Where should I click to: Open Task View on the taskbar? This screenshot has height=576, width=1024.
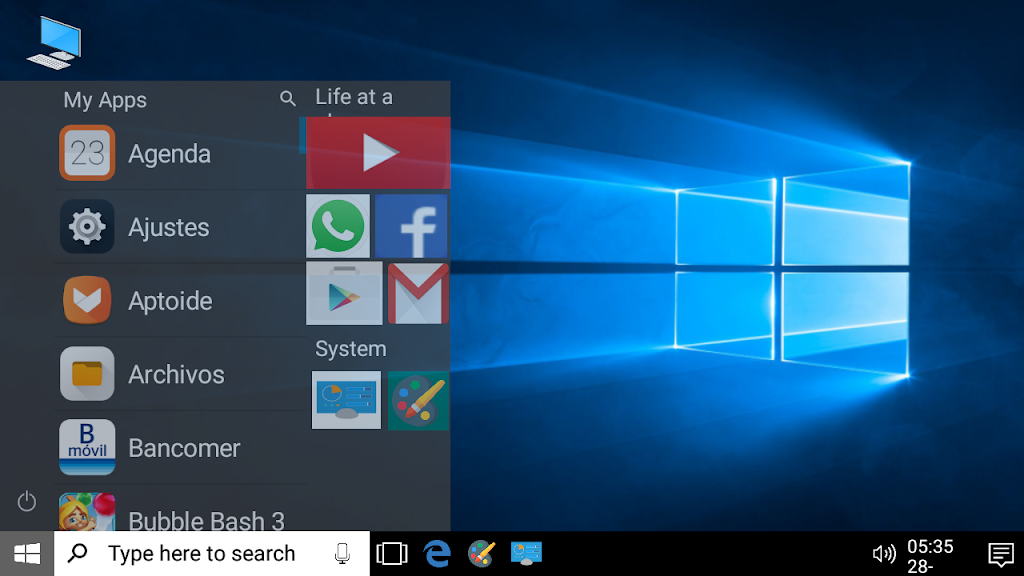392,553
